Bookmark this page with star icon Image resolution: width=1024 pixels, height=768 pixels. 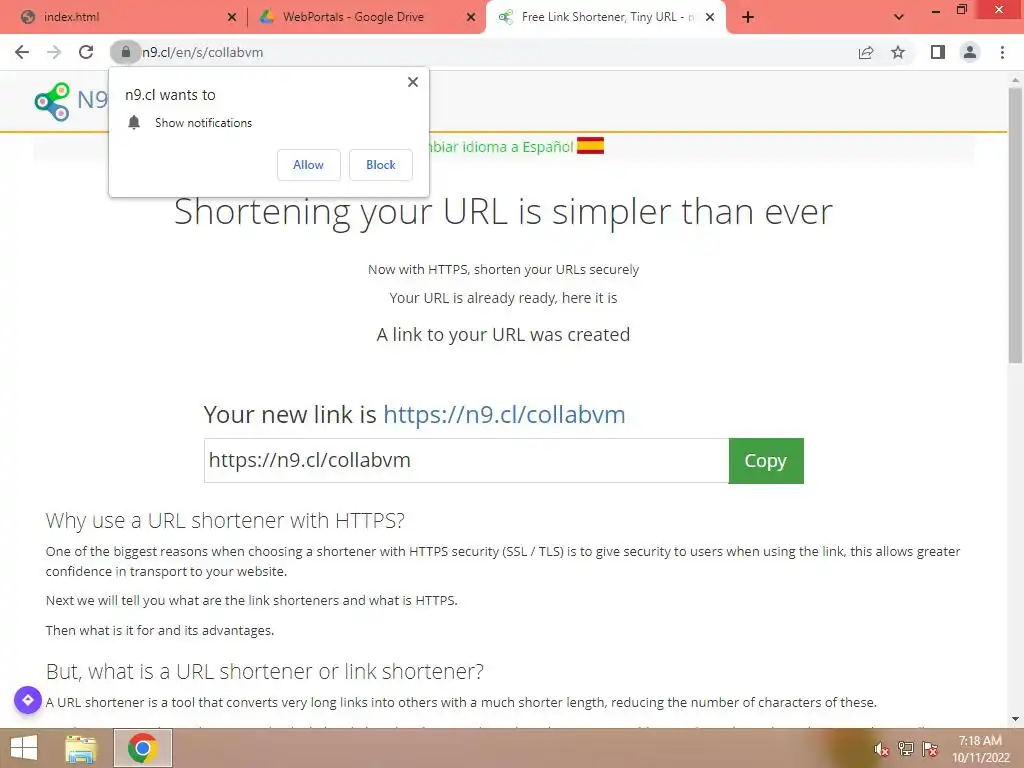pos(898,52)
